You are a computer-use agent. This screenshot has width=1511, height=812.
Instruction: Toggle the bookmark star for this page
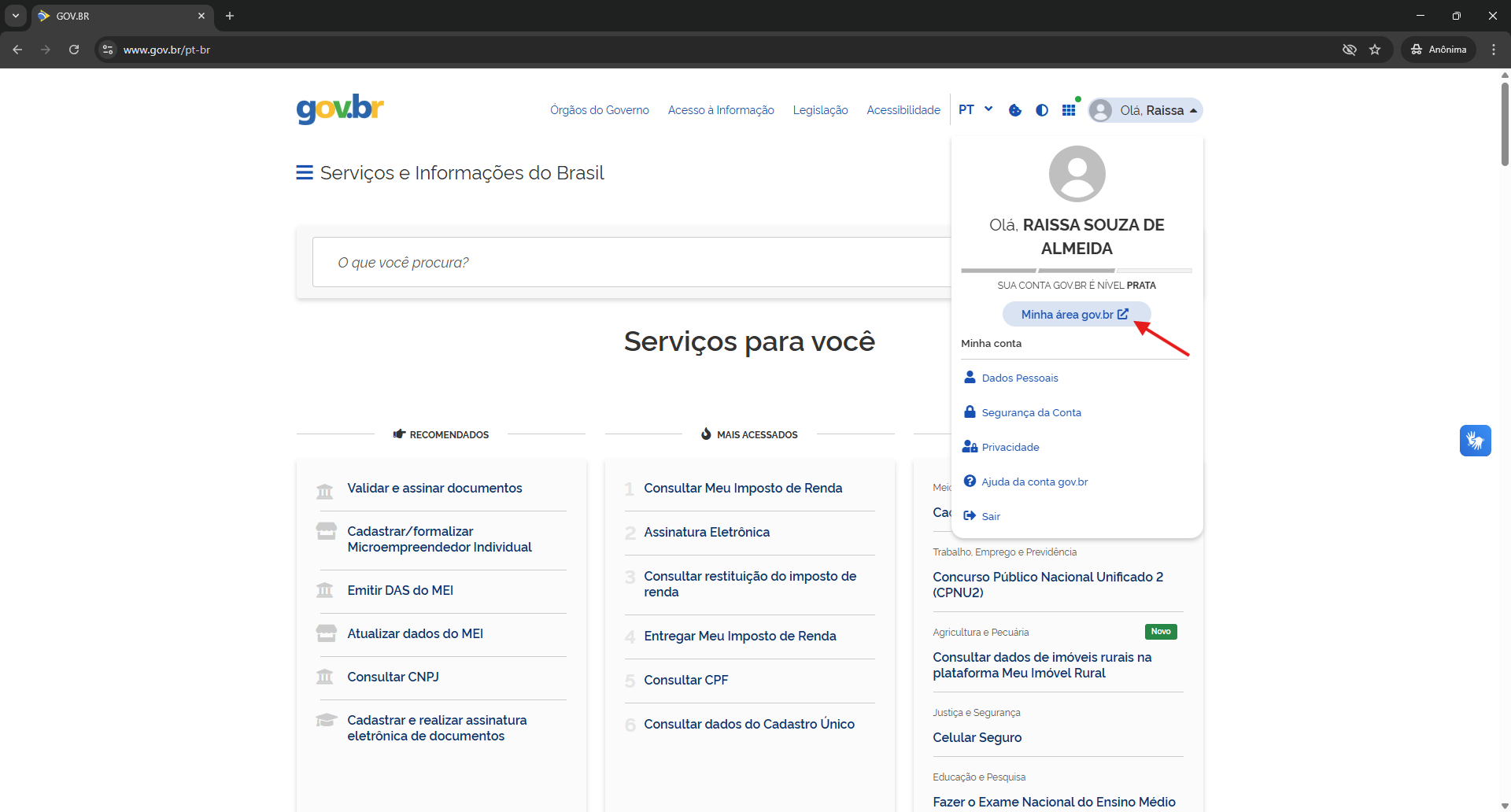(1375, 50)
